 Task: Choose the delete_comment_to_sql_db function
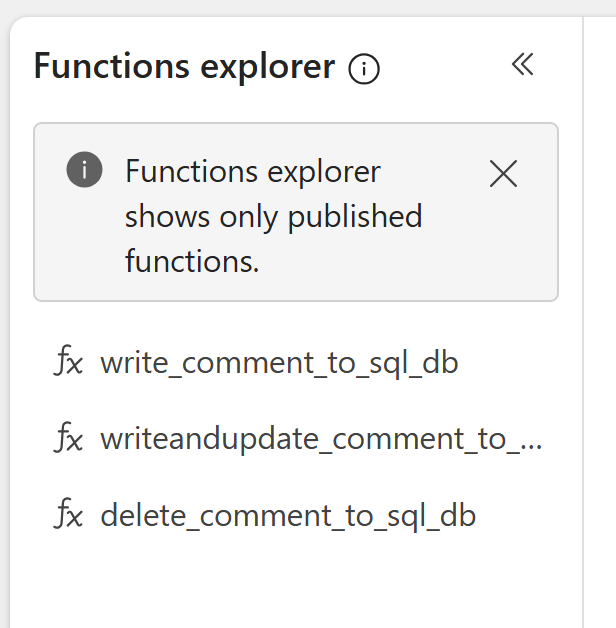[x=288, y=516]
